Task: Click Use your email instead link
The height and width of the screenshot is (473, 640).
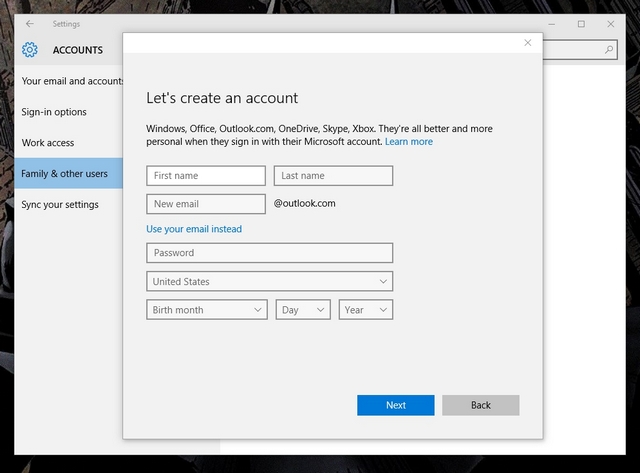Action: (194, 229)
